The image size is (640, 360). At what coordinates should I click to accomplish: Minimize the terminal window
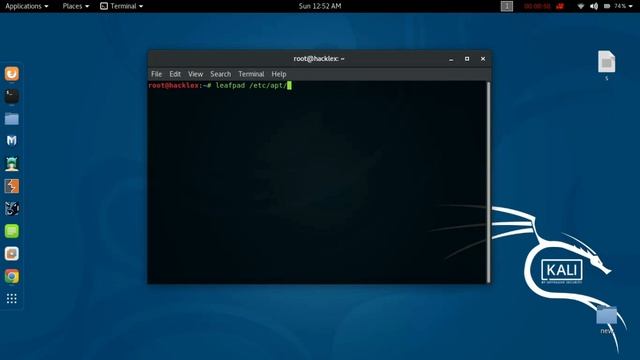tap(451, 59)
